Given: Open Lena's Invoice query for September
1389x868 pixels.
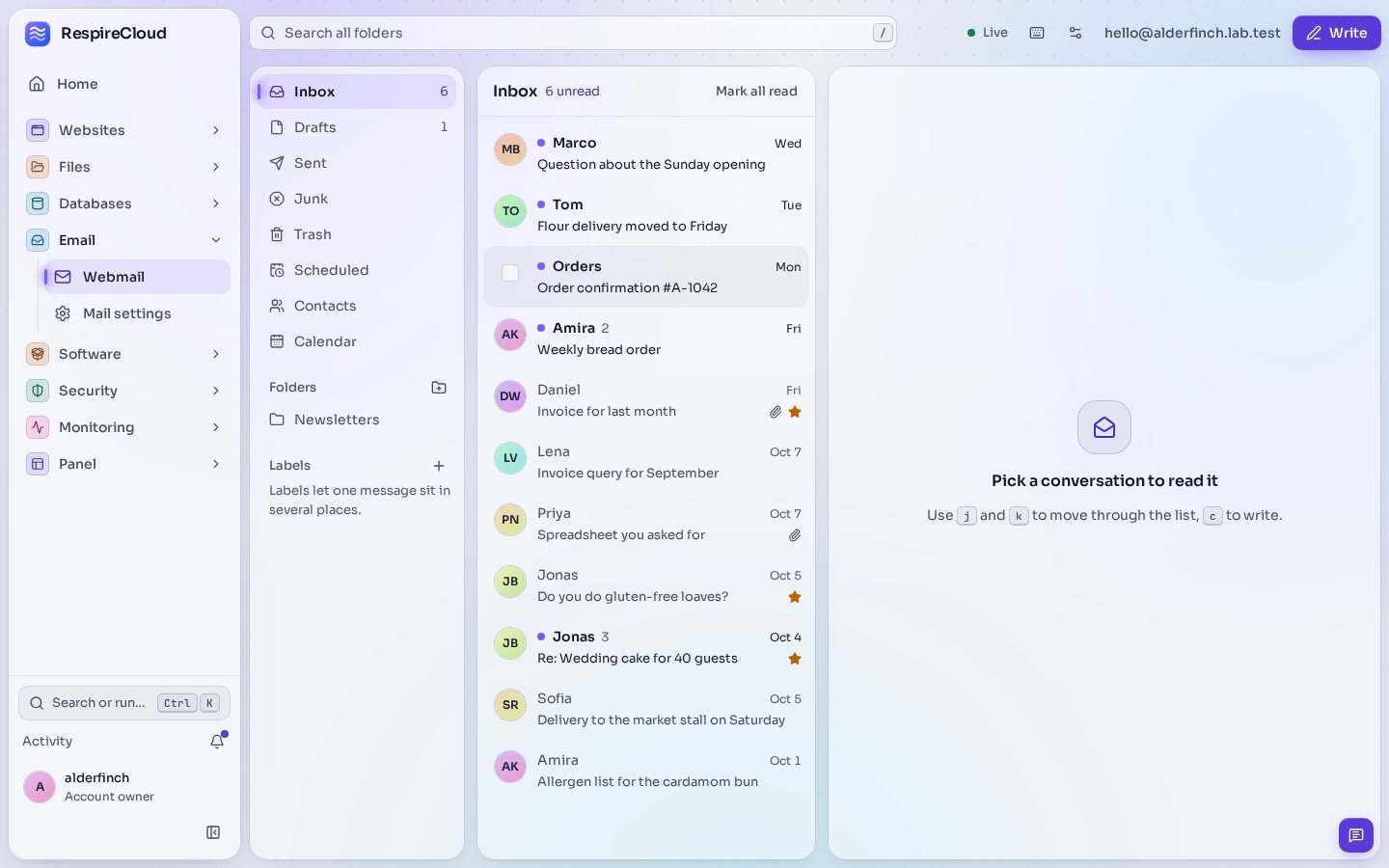Looking at the screenshot, I should [646, 462].
